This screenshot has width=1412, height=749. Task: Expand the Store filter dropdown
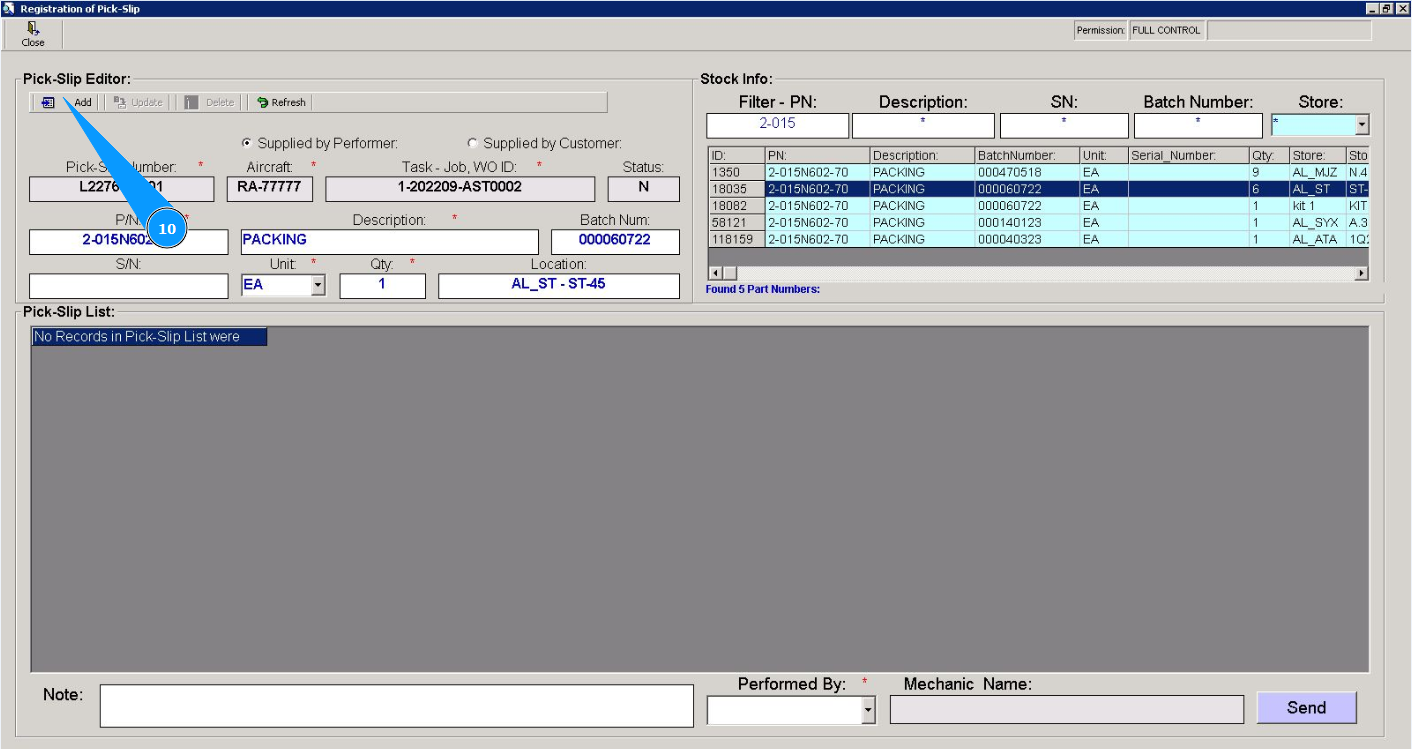click(x=1361, y=126)
